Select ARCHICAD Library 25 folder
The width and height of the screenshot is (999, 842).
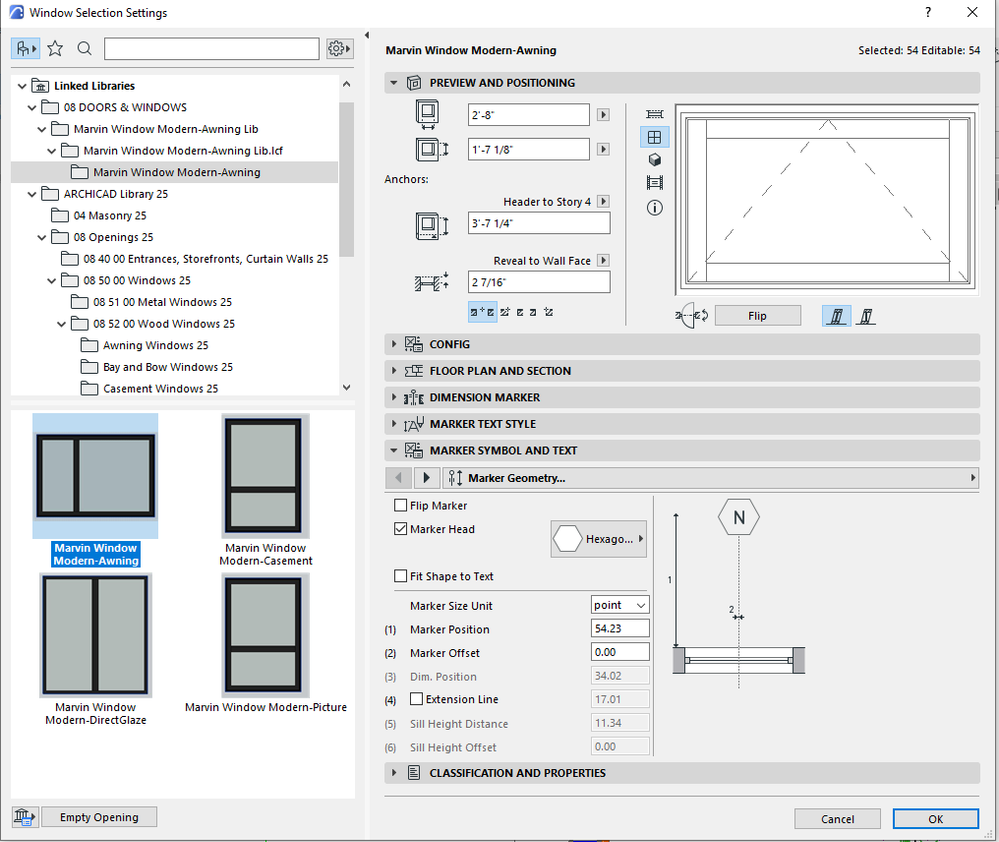coord(115,194)
